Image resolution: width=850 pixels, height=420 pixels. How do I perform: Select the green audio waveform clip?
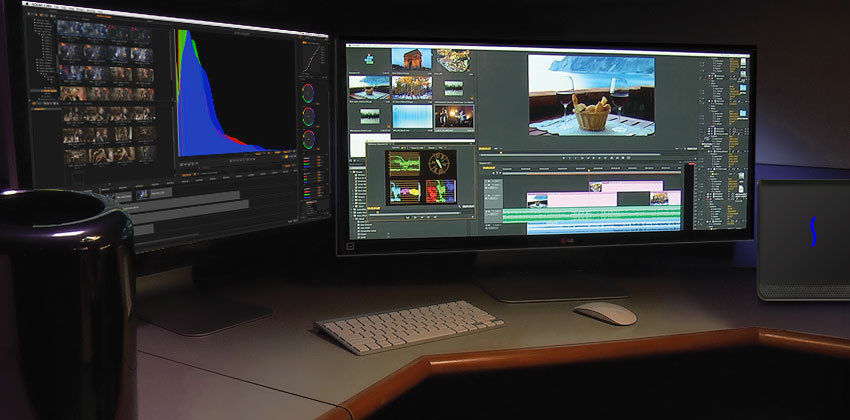tap(591, 215)
